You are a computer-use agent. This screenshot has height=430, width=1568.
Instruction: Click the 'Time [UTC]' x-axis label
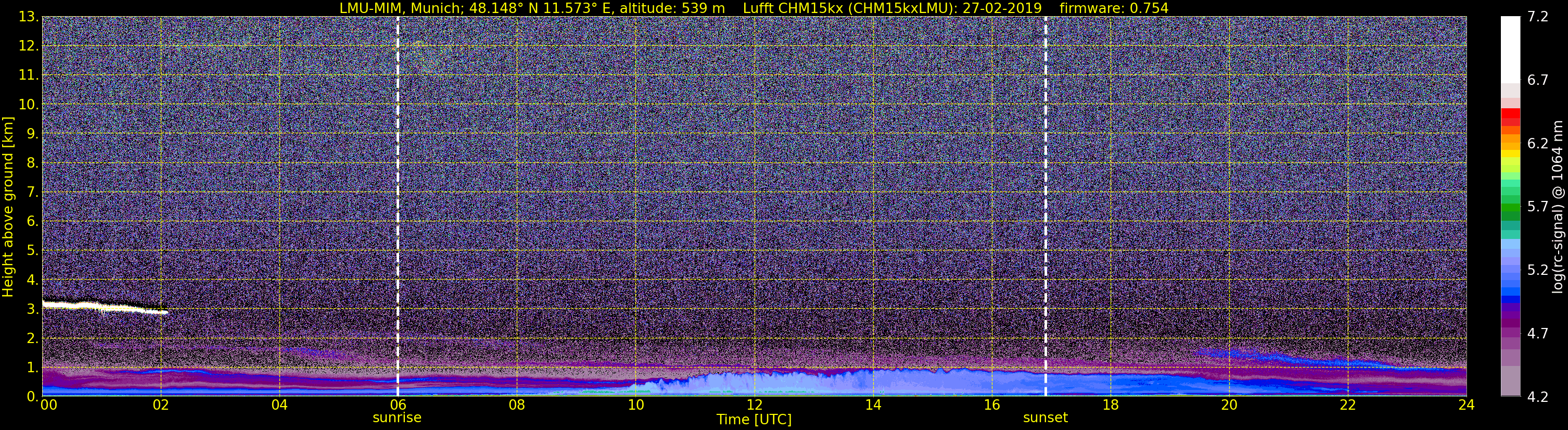tap(754, 419)
